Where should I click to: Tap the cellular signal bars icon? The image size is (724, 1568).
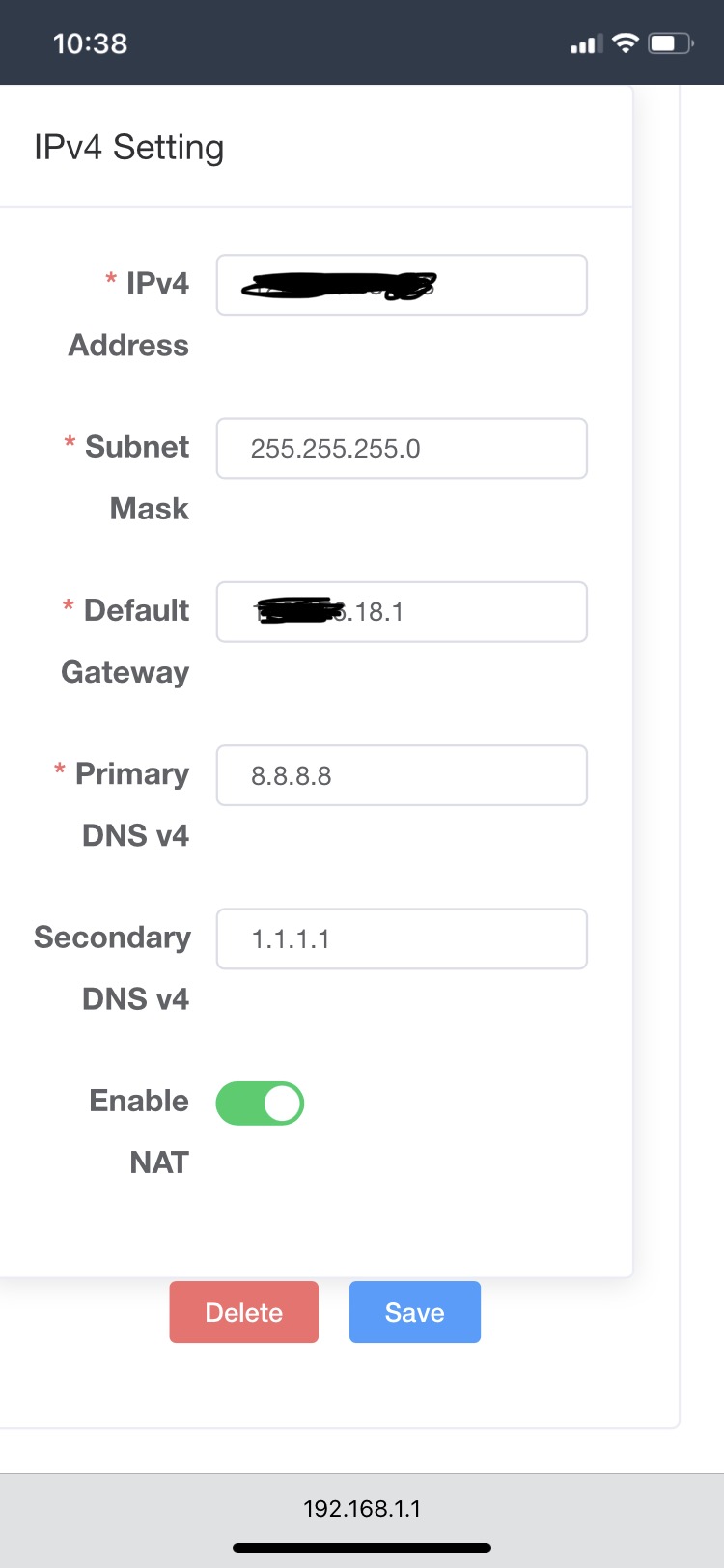587,43
